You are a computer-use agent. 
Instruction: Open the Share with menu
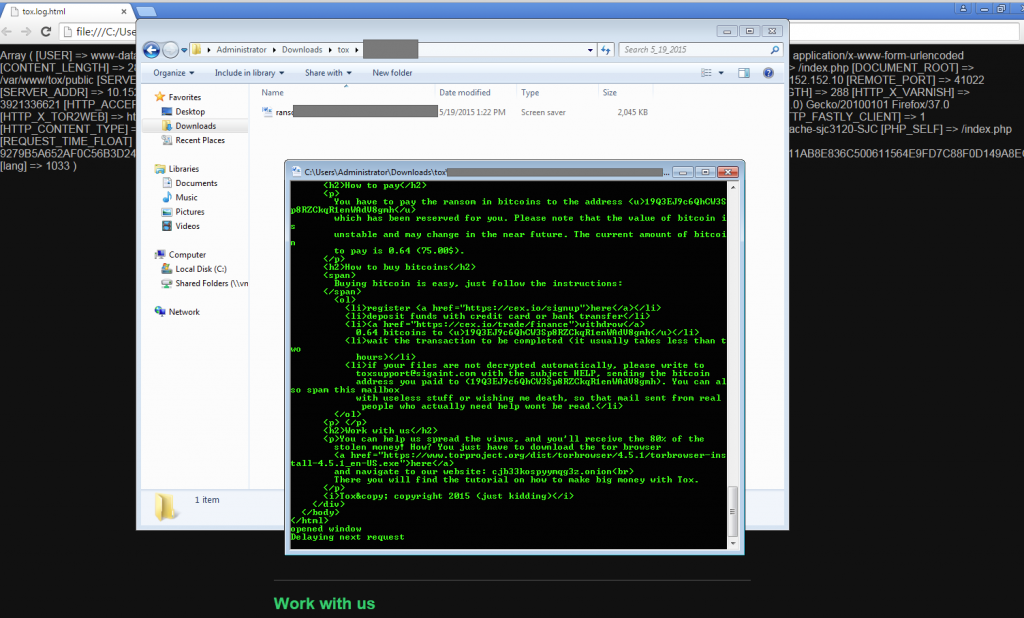point(327,72)
